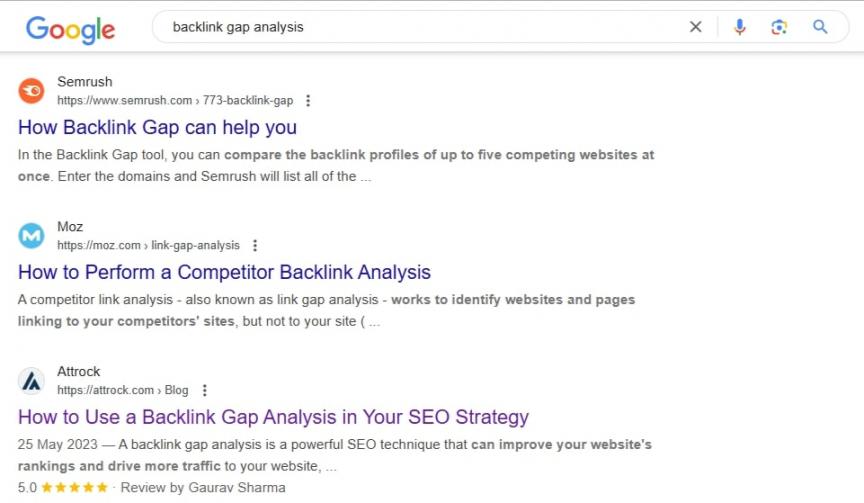This screenshot has height=503, width=864.
Task: Open "How to Perform a Competitor Backlink Analysis"
Action: (224, 272)
